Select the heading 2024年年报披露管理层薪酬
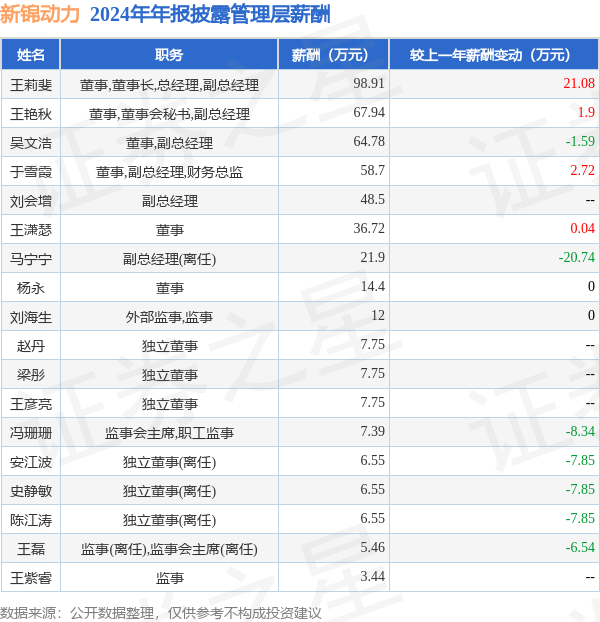 (211, 15)
